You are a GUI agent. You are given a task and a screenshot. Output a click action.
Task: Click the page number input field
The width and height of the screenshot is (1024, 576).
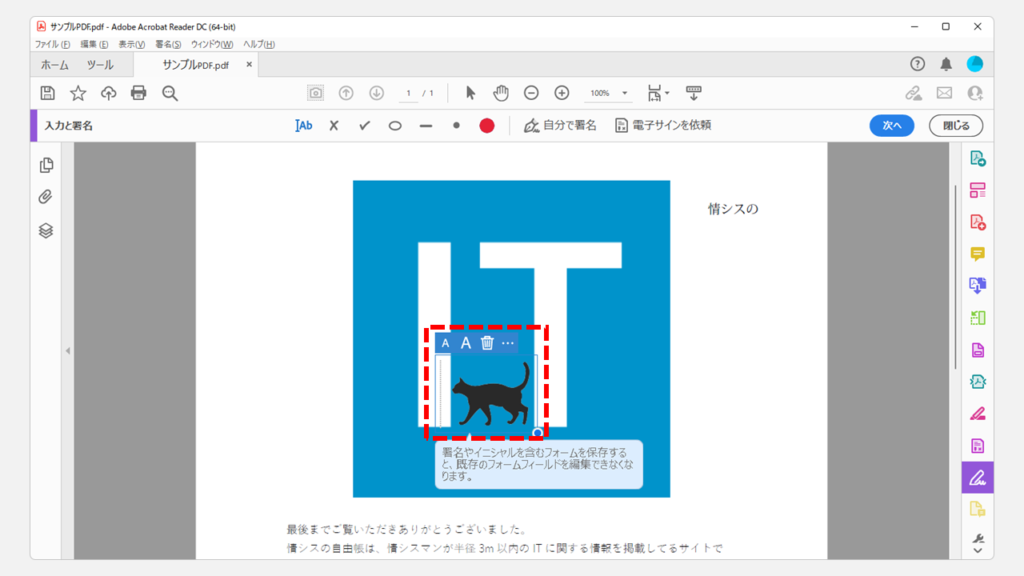tap(408, 93)
